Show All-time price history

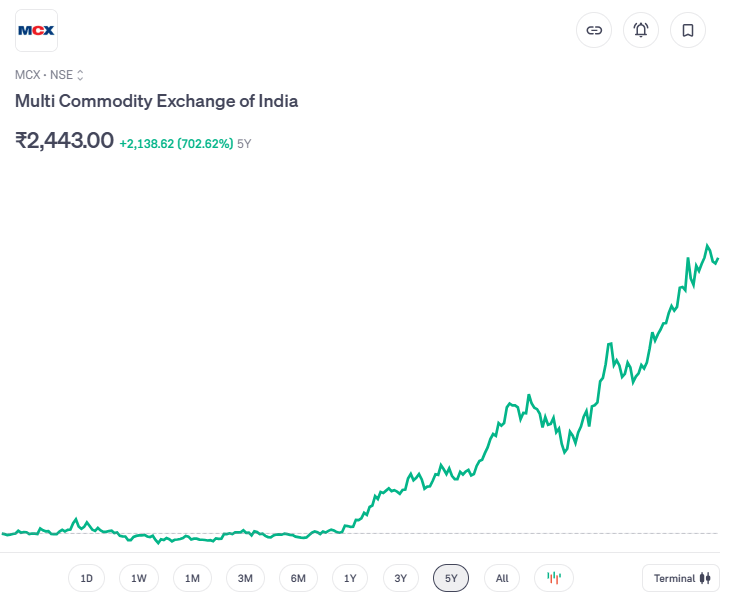(x=502, y=578)
